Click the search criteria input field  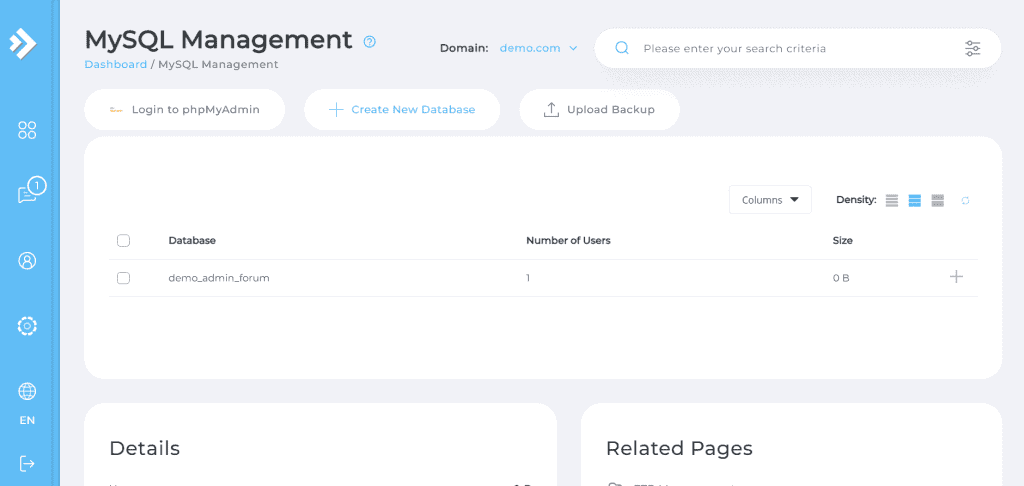pyautogui.click(x=797, y=48)
